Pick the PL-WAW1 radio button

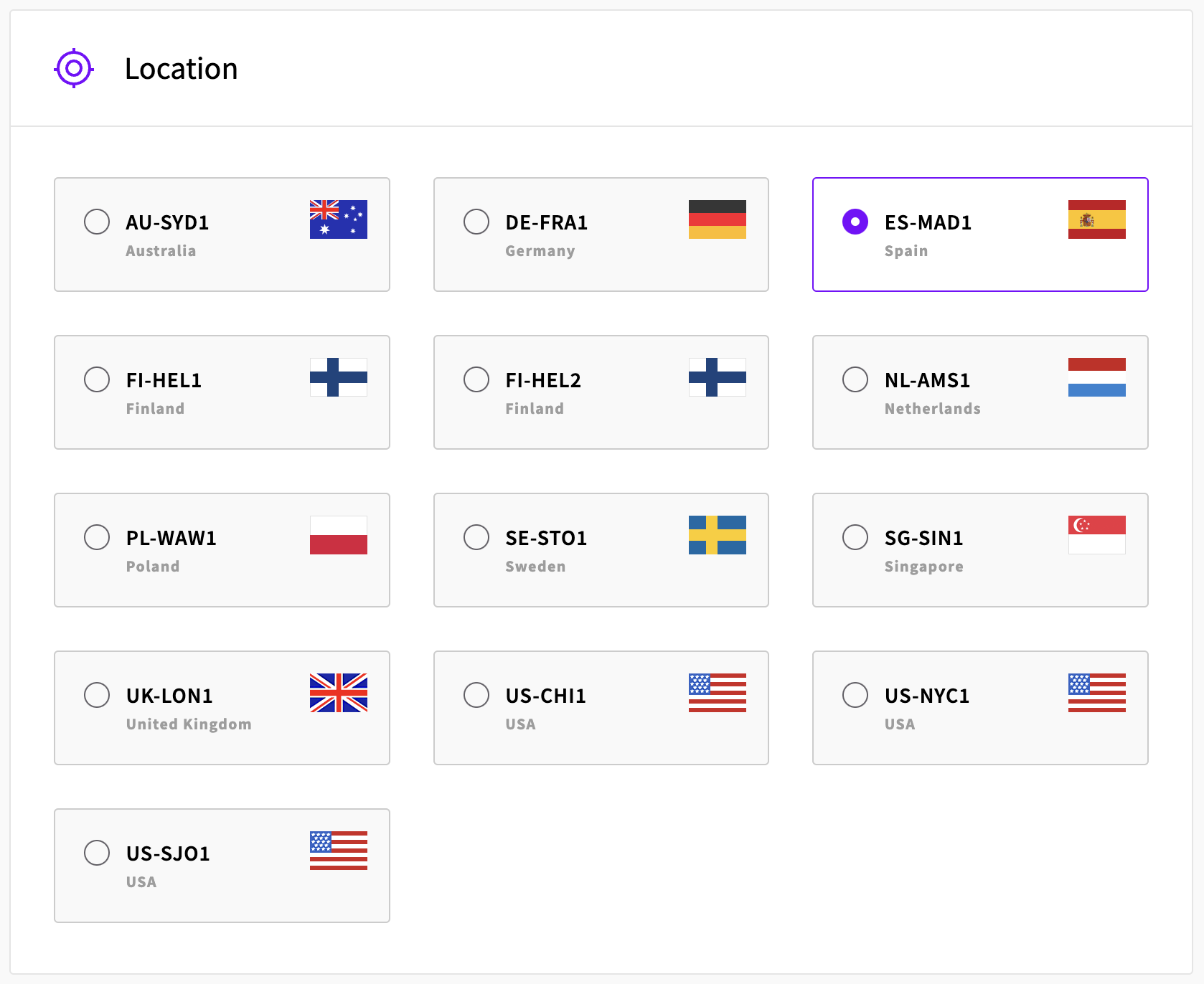click(x=97, y=537)
